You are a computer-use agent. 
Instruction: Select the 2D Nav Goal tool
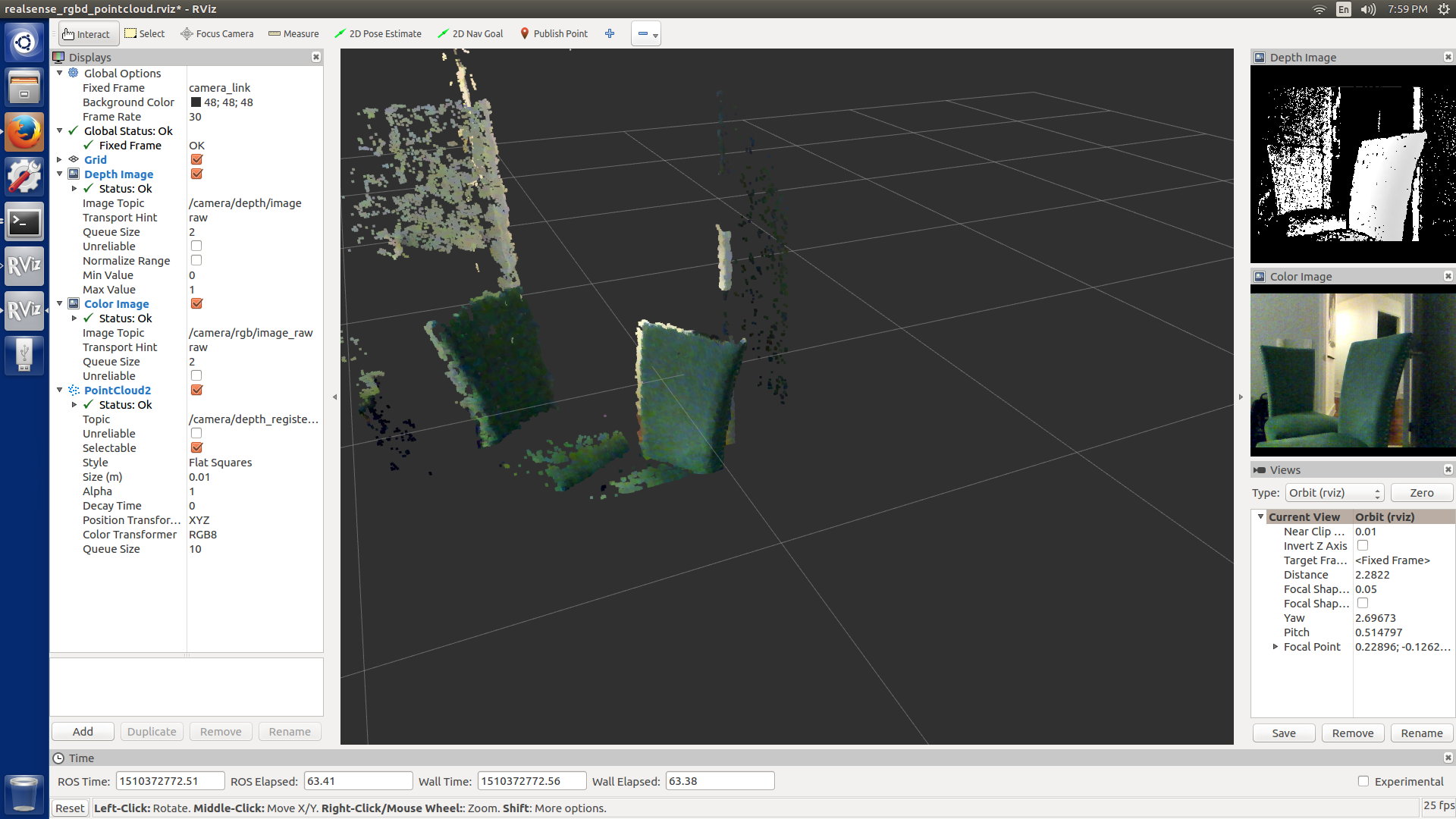click(470, 34)
